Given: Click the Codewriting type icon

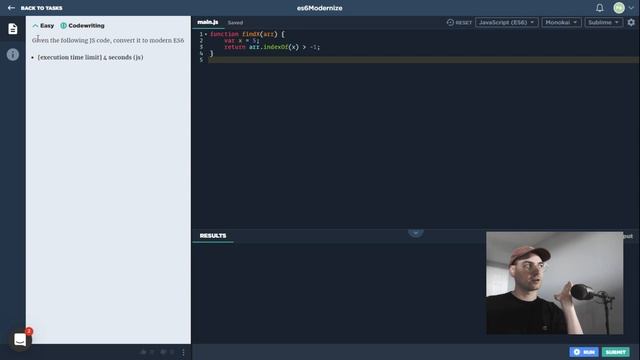Looking at the screenshot, I should (63, 26).
